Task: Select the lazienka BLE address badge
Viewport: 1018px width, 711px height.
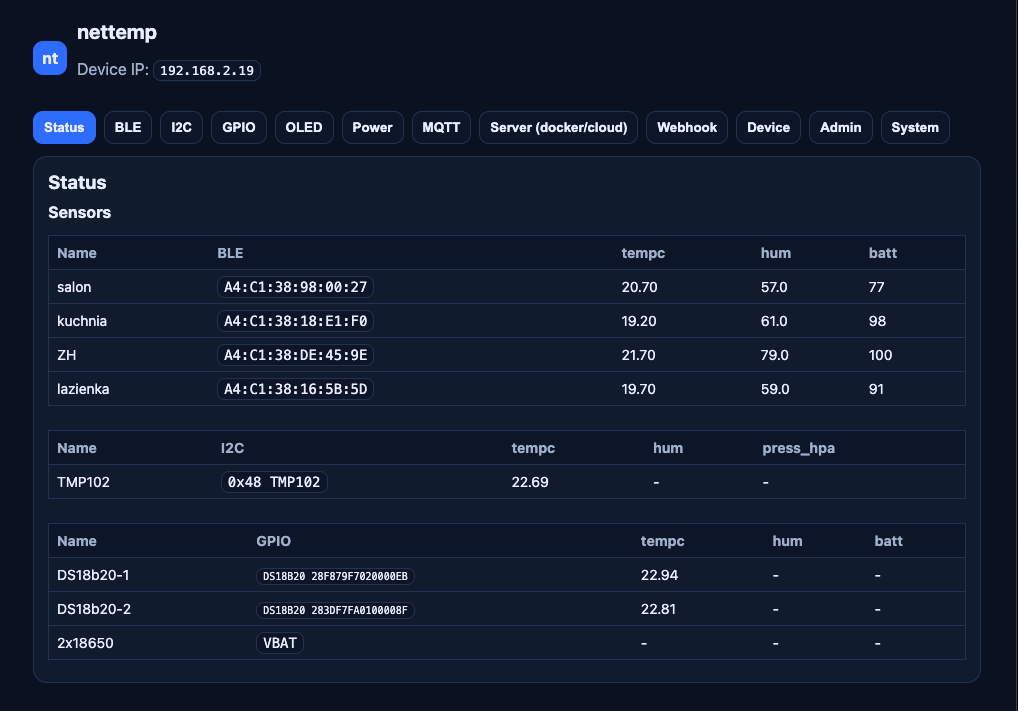Action: click(295, 389)
